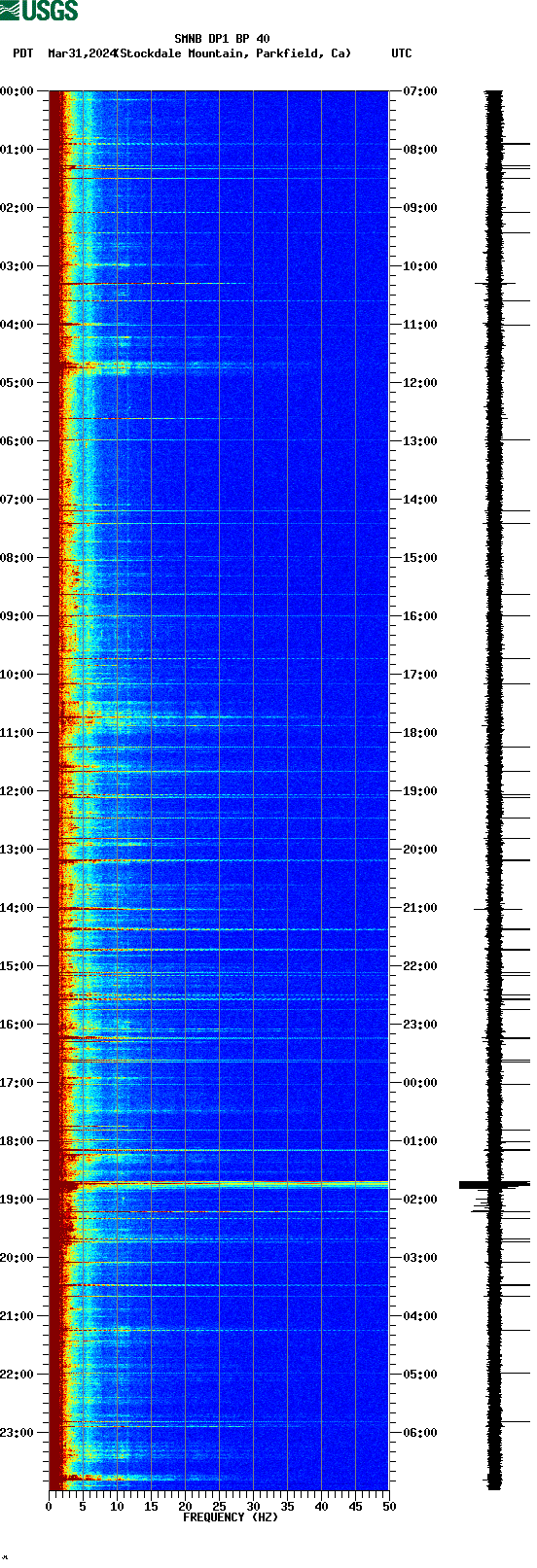Click the '23:00' PDT time label
The image size is (537, 1568).
click(17, 1433)
